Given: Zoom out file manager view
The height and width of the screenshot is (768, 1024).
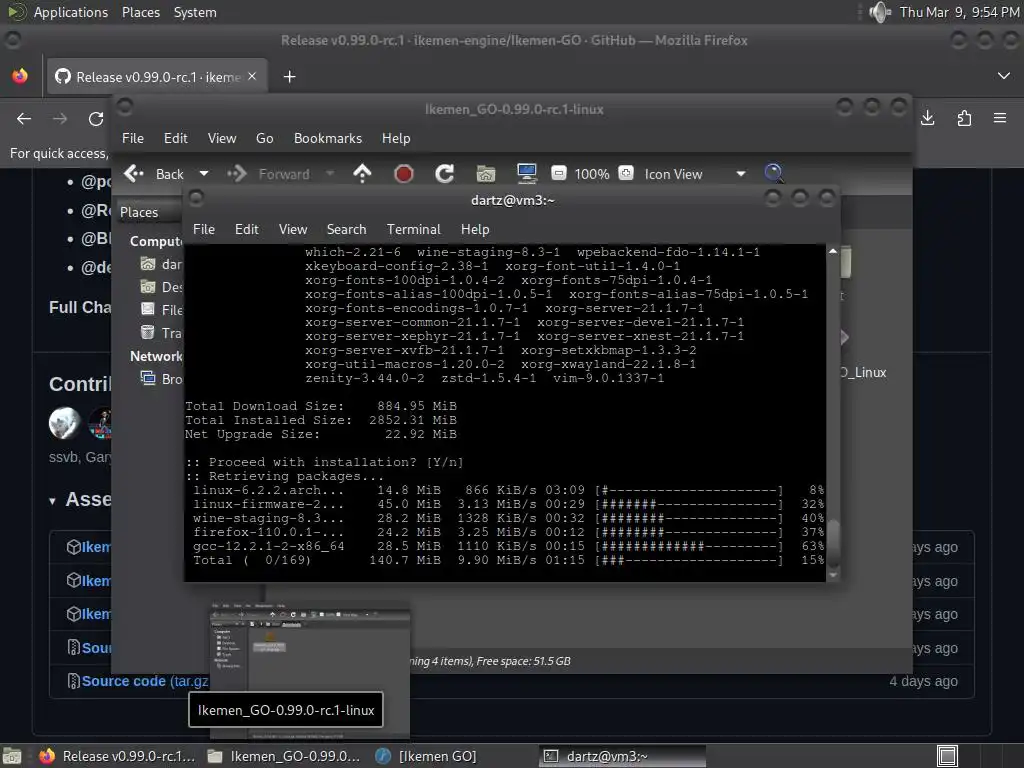Looking at the screenshot, I should tap(558, 173).
